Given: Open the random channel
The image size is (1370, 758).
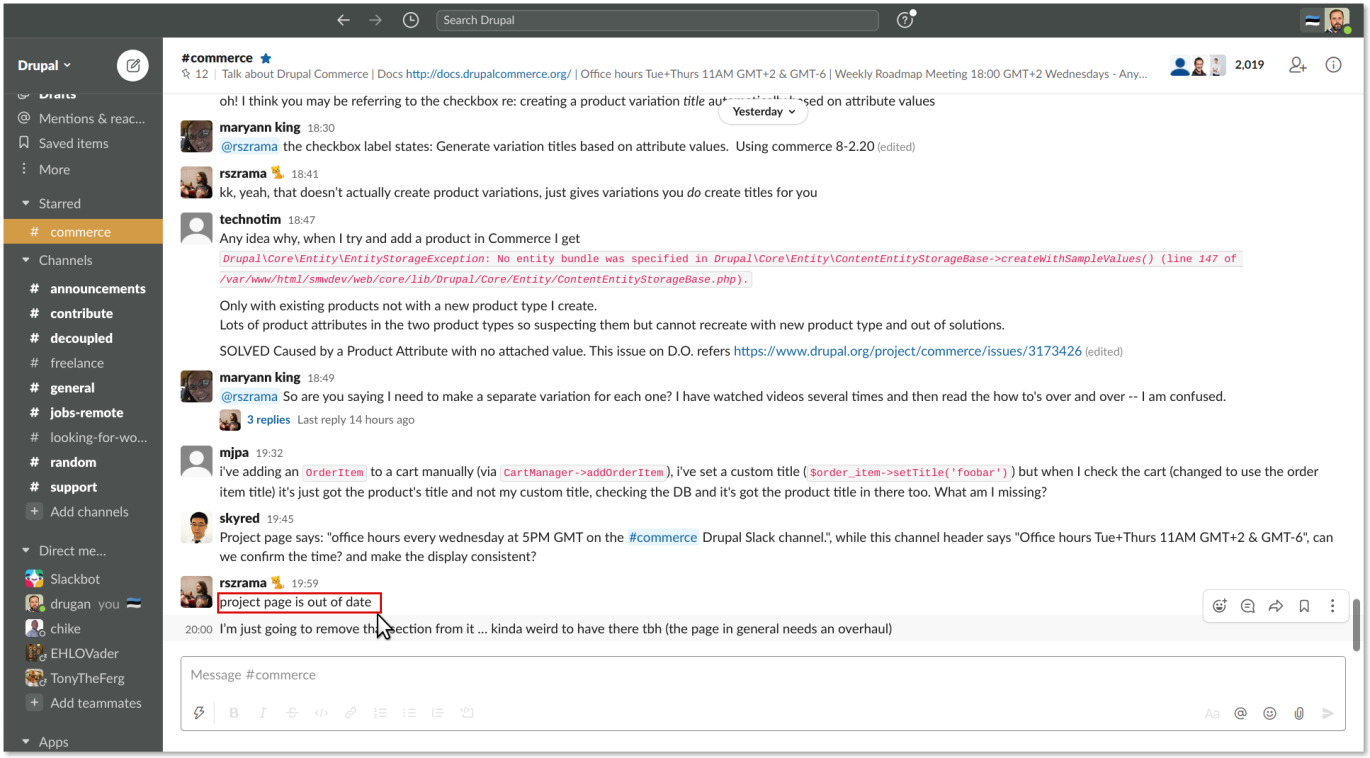Looking at the screenshot, I should click(82, 463).
